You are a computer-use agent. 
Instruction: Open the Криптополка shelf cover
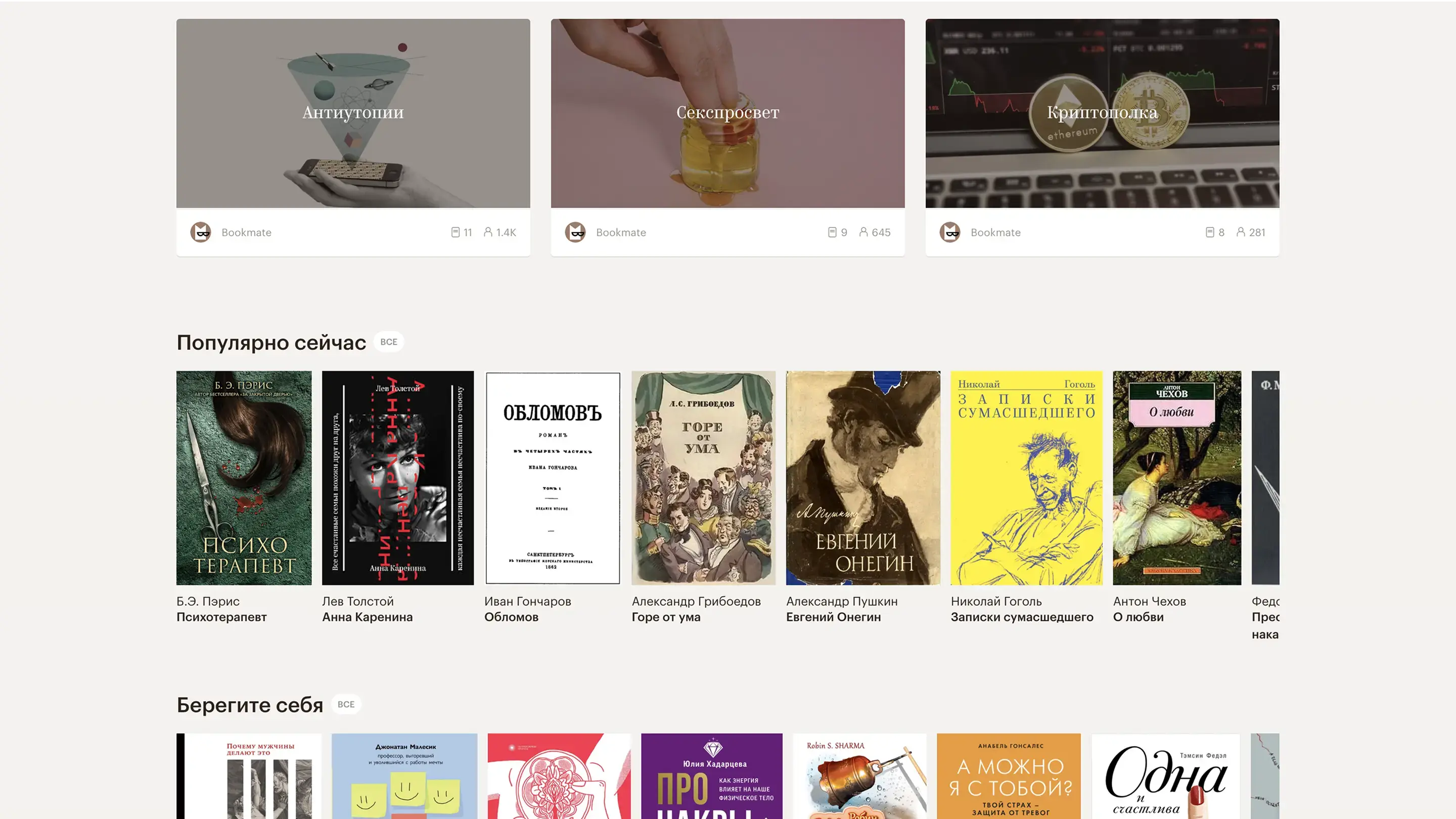(x=1102, y=113)
